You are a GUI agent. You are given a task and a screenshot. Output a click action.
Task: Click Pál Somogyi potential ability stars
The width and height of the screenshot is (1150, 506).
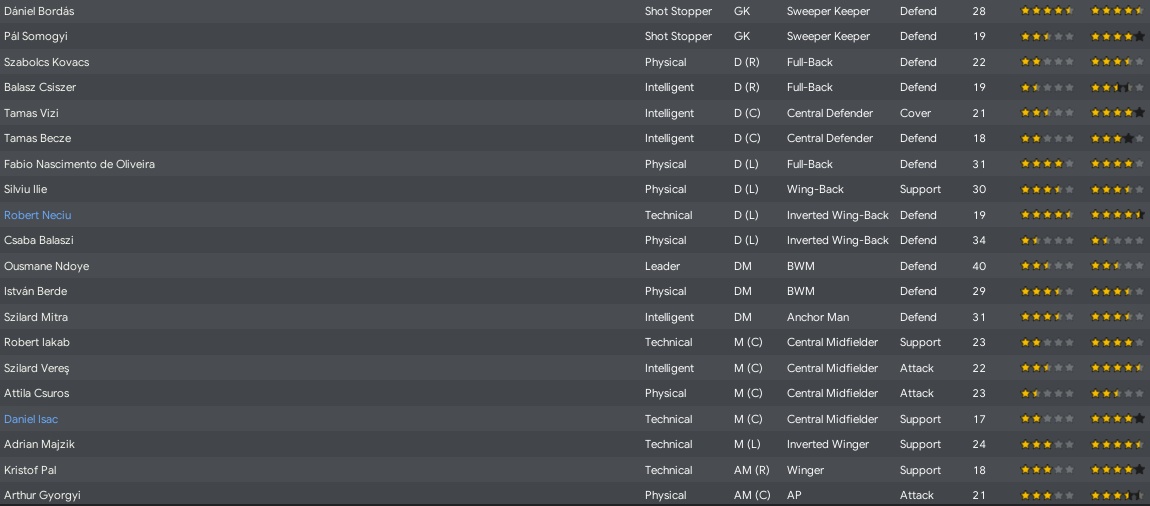[x=1117, y=37]
